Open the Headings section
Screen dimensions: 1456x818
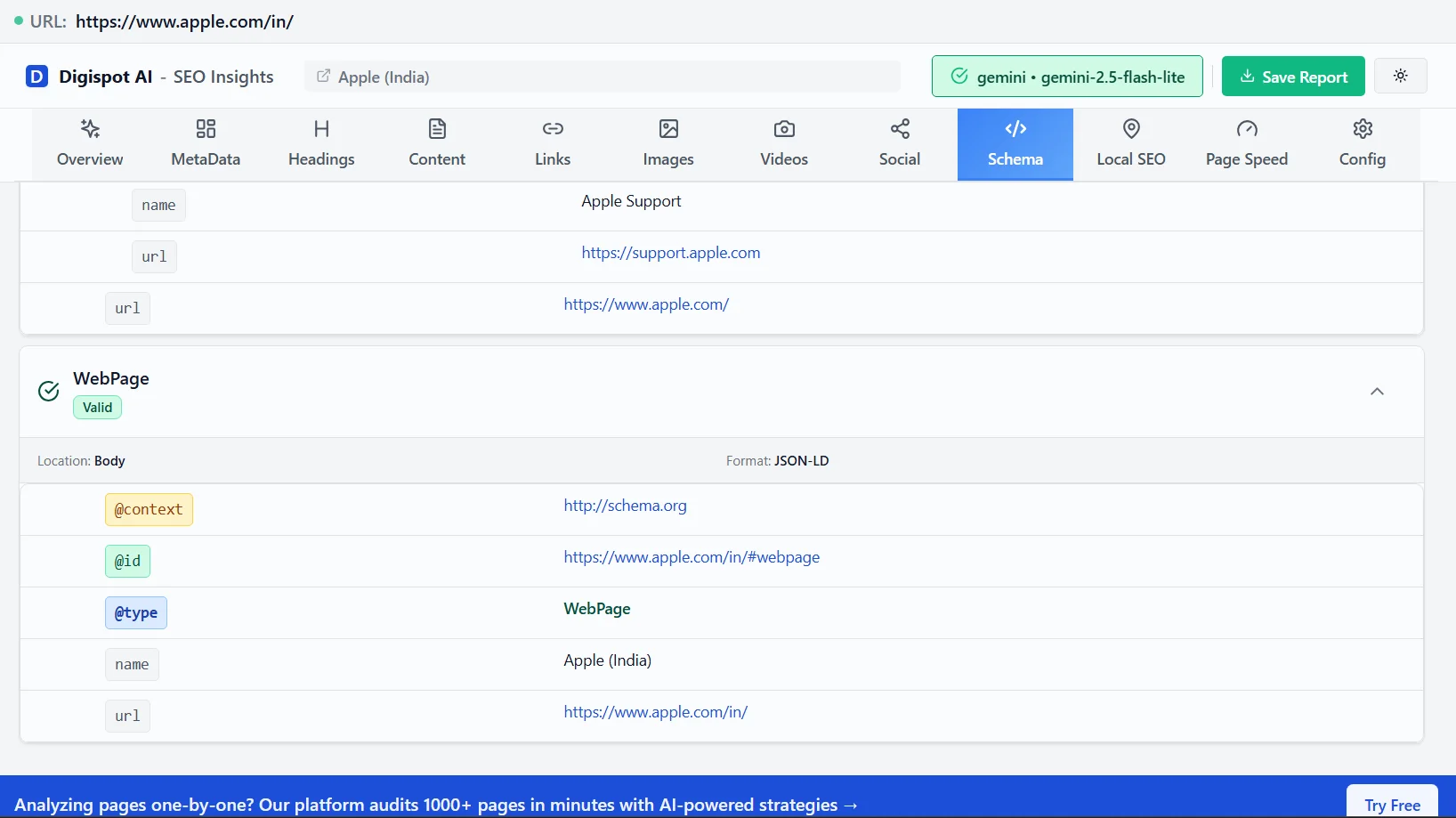pyautogui.click(x=321, y=142)
